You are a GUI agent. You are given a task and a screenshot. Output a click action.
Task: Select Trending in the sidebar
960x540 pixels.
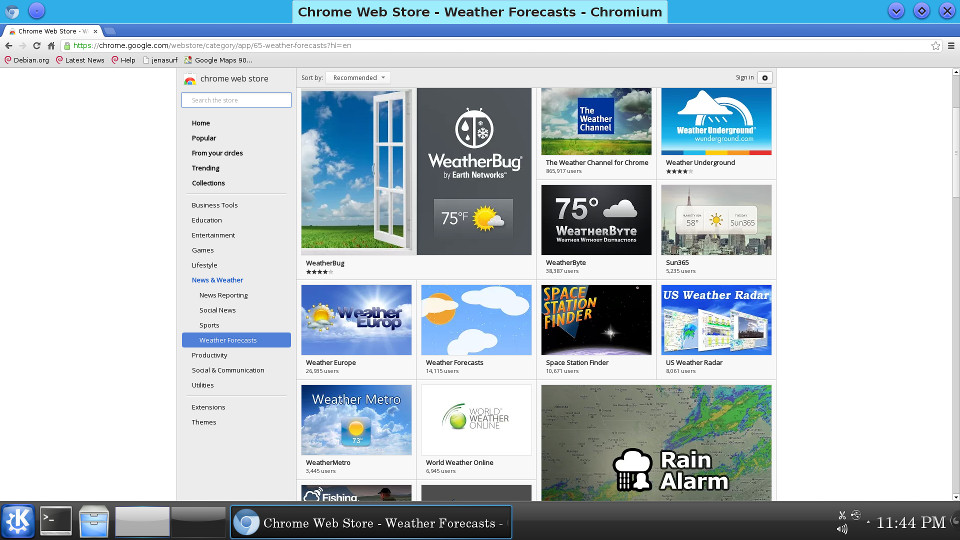(x=206, y=168)
